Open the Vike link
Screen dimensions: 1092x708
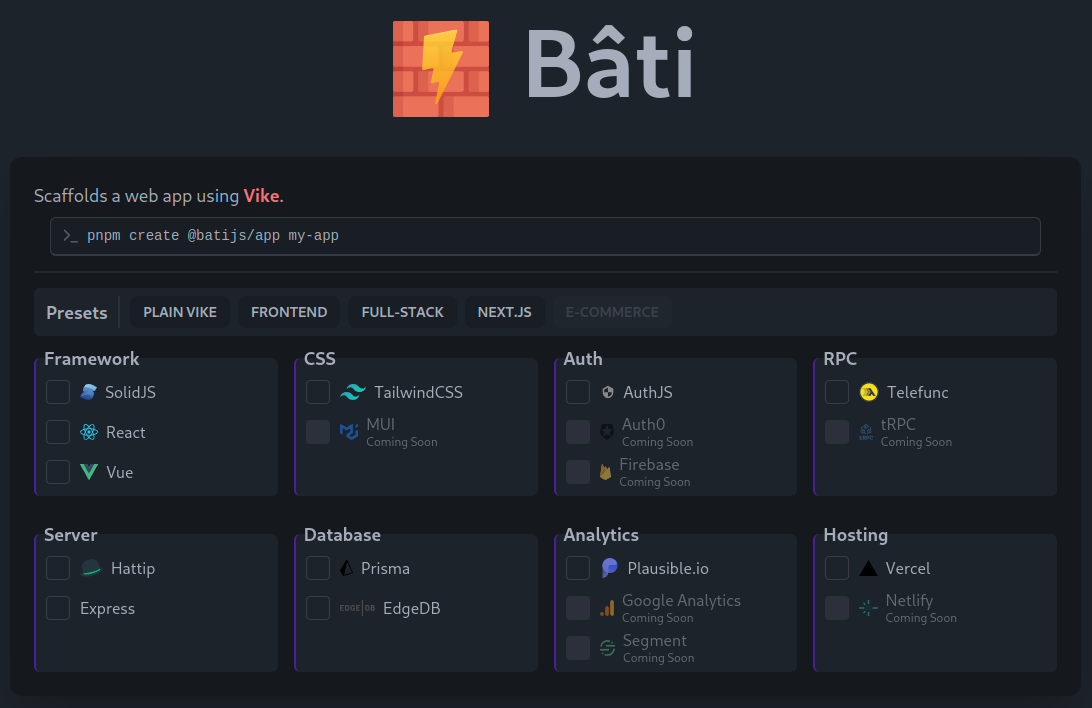pyautogui.click(x=261, y=196)
